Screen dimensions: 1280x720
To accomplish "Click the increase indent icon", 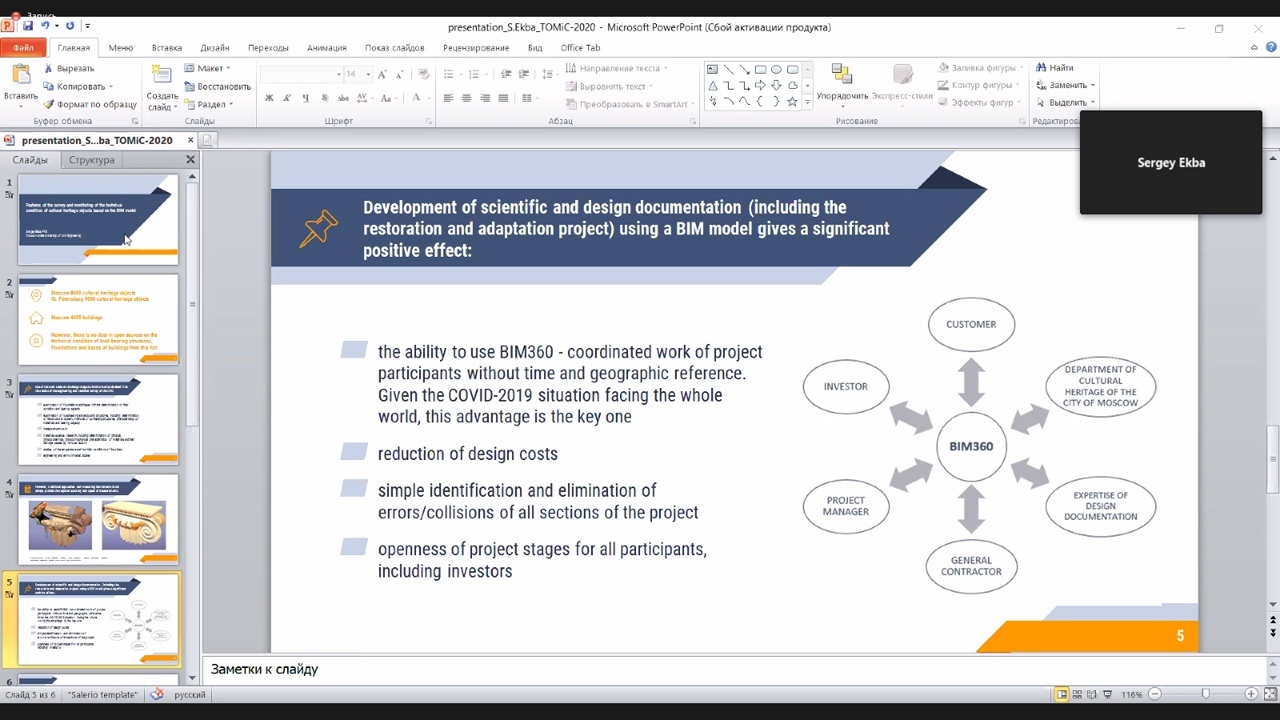I will point(523,74).
